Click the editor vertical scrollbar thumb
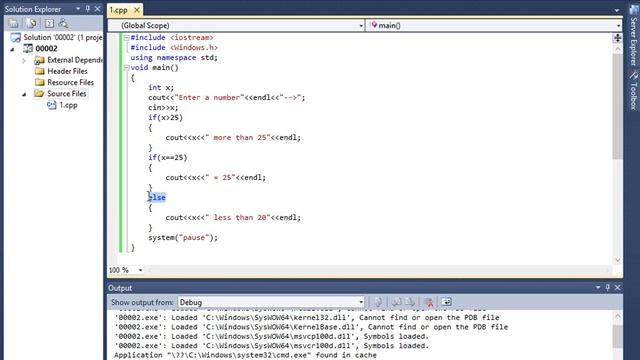 click(x=618, y=106)
